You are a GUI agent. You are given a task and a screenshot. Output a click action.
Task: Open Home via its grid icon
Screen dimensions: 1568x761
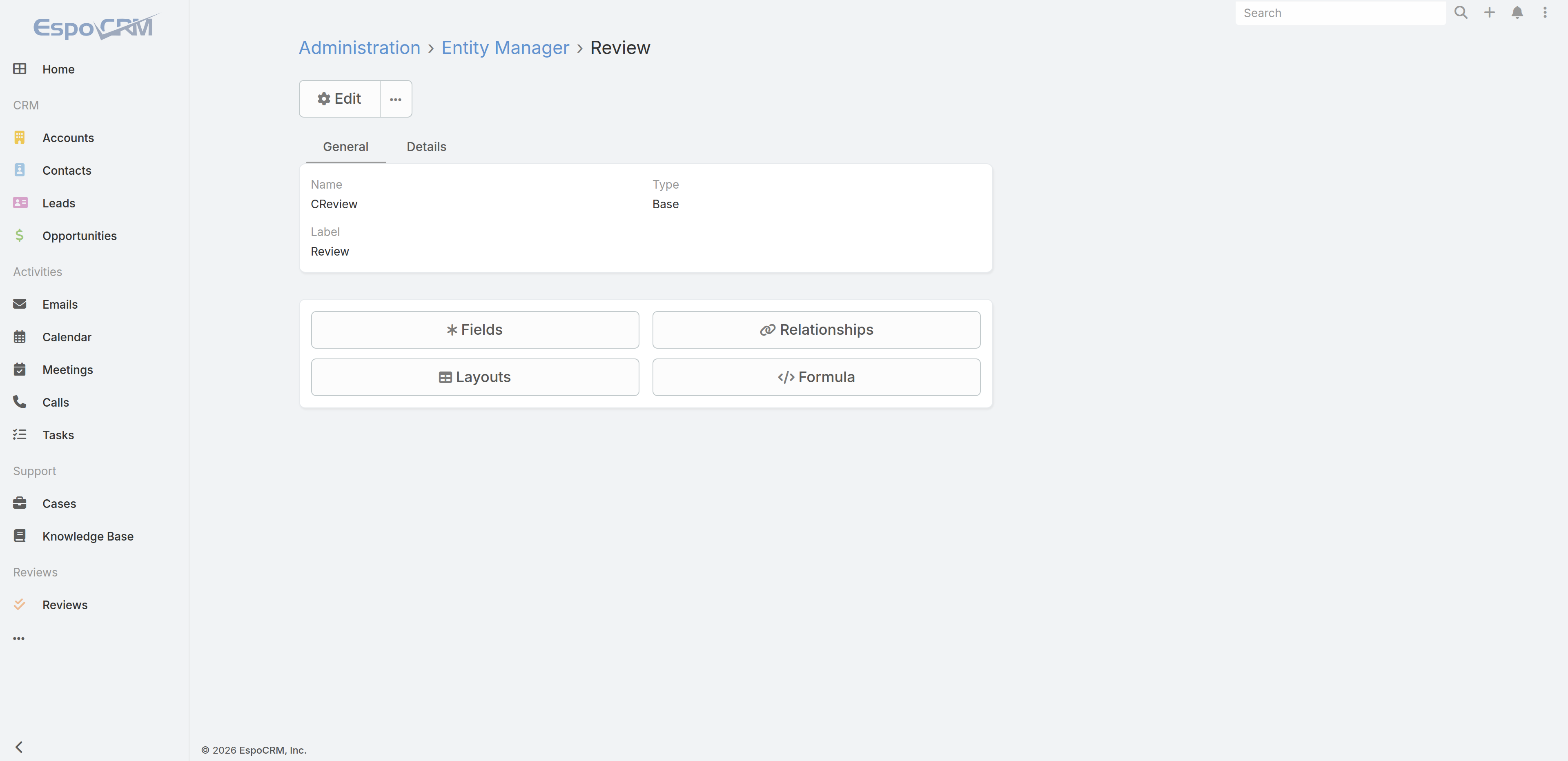click(20, 69)
